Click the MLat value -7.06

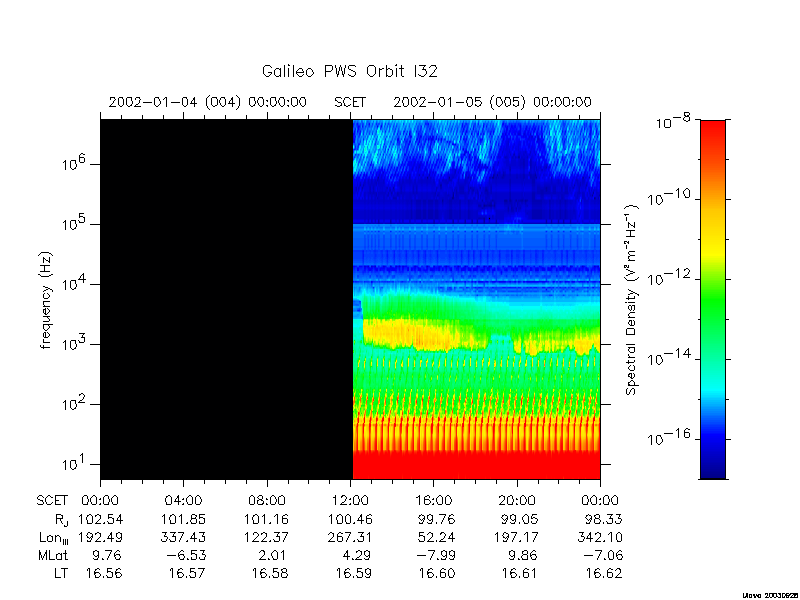602,555
